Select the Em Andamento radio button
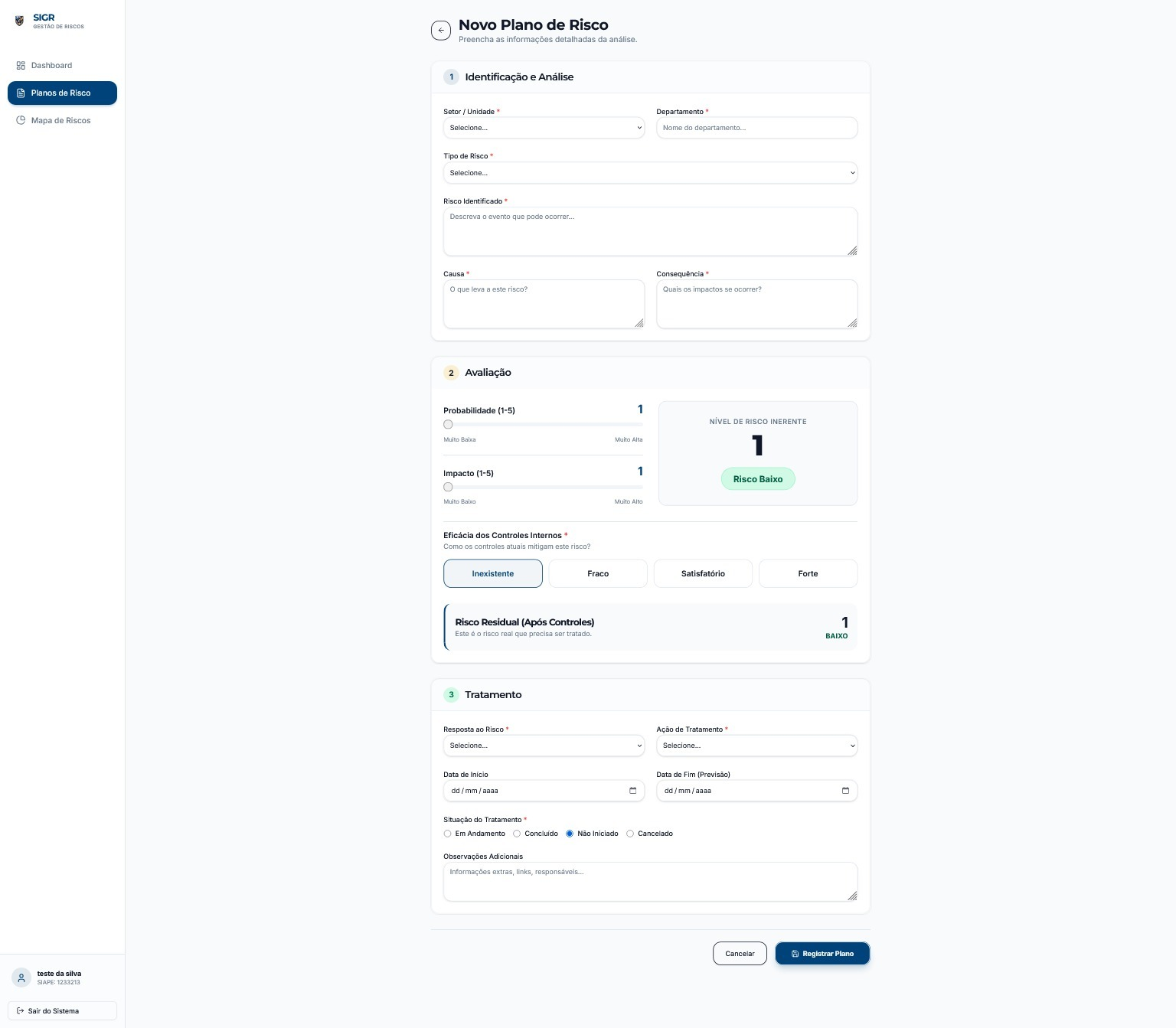1176x1028 pixels. pyautogui.click(x=448, y=834)
